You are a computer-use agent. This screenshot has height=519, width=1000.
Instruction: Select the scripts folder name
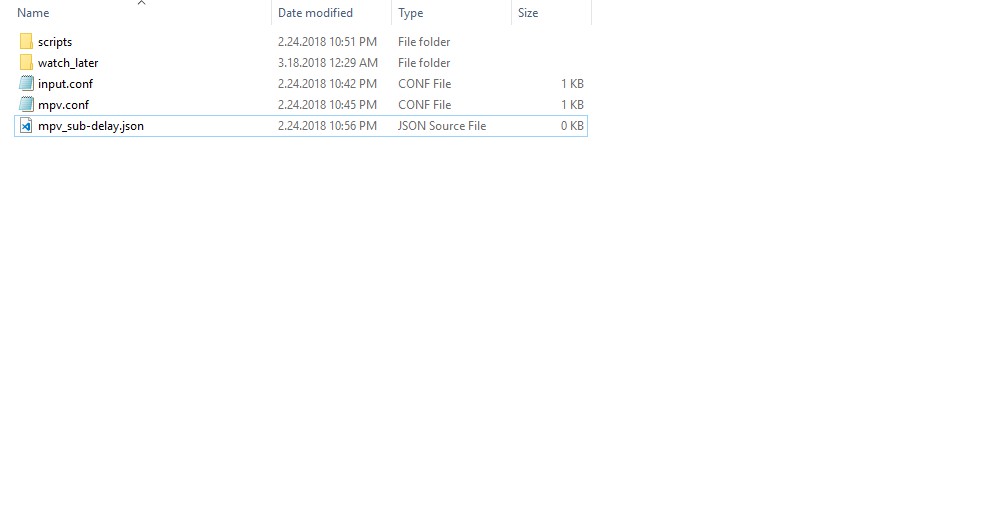(x=55, y=42)
